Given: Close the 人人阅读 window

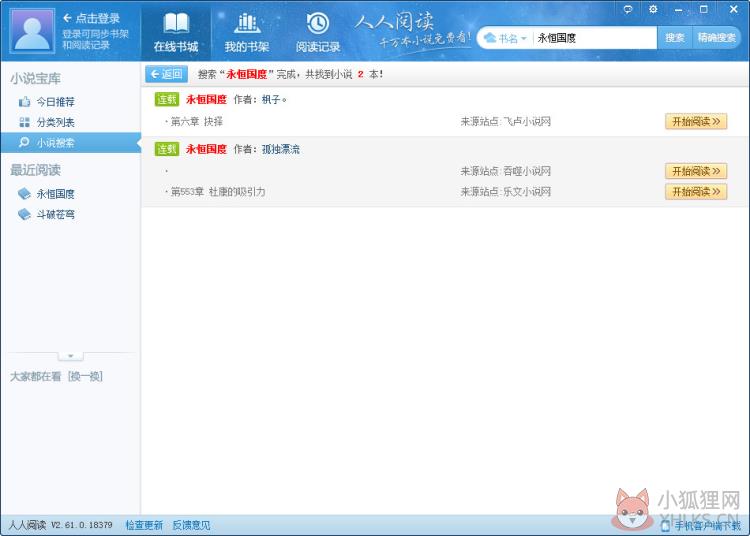Looking at the screenshot, I should (734, 9).
